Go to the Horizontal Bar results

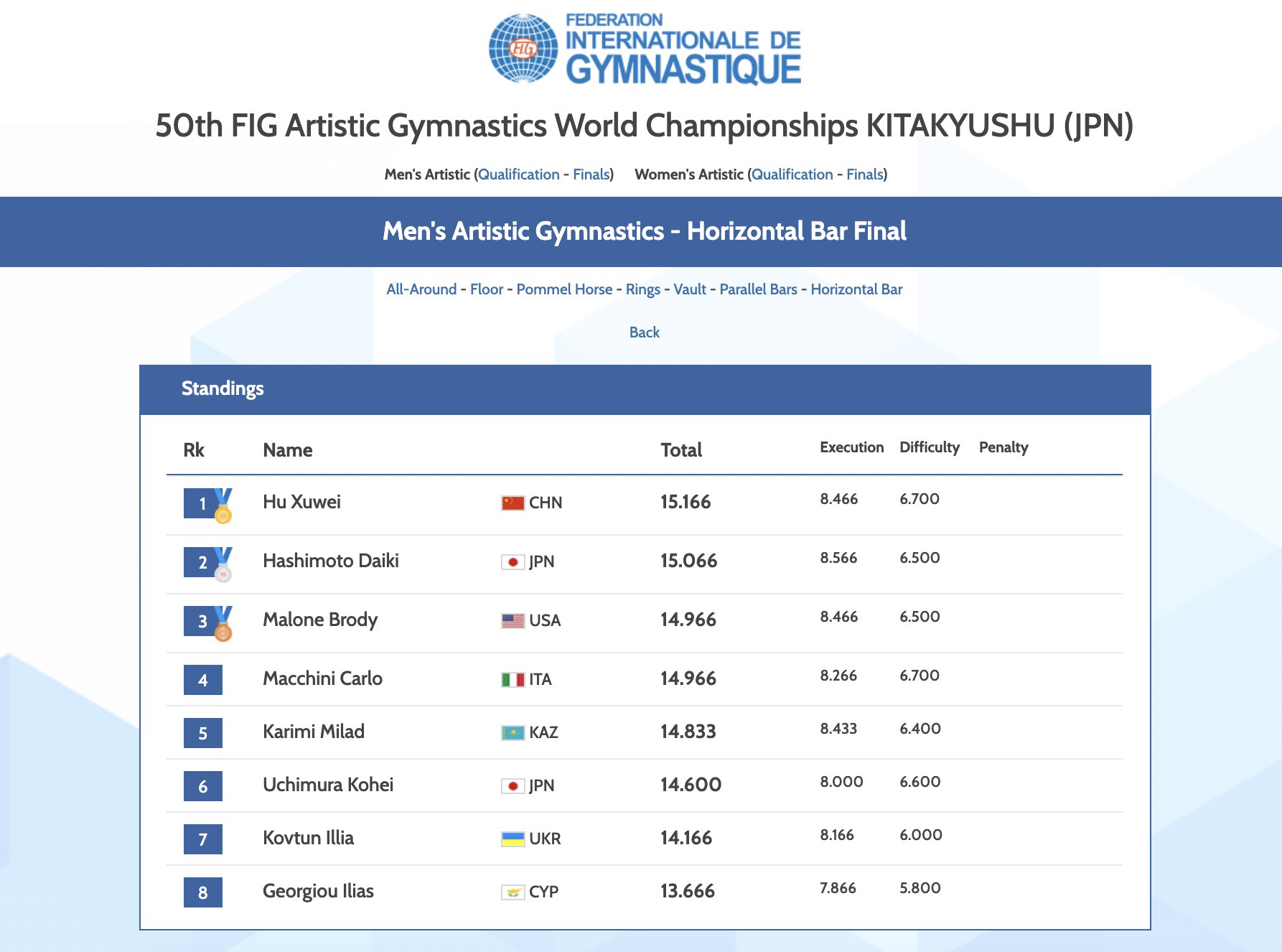(856, 289)
